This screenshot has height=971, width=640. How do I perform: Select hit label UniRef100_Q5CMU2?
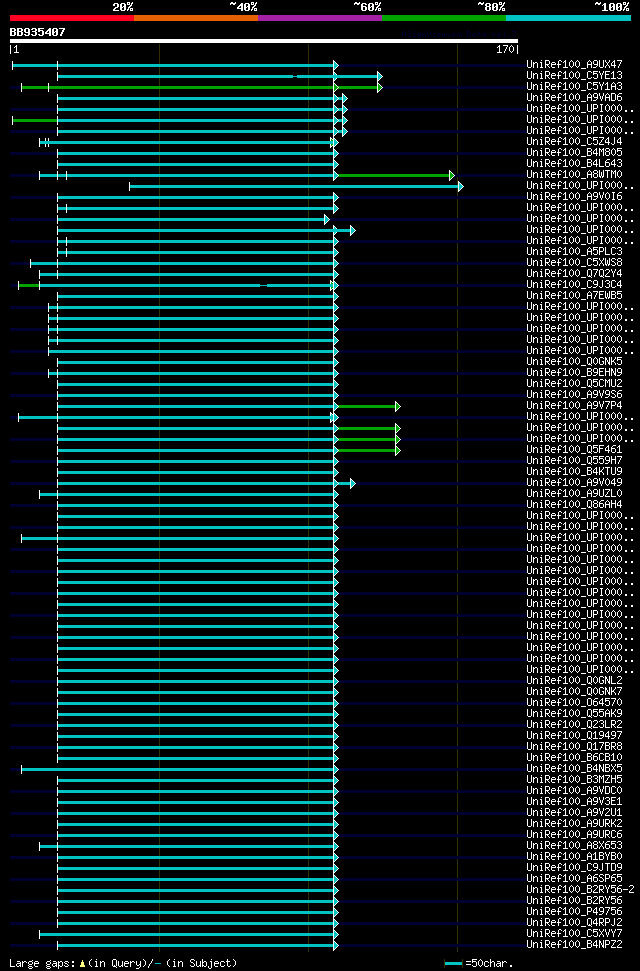click(x=574, y=383)
